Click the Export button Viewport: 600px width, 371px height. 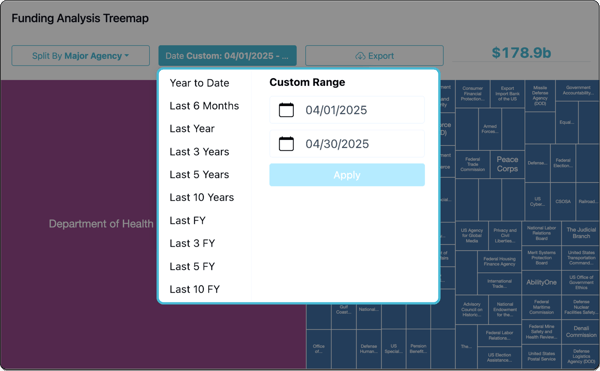[374, 56]
